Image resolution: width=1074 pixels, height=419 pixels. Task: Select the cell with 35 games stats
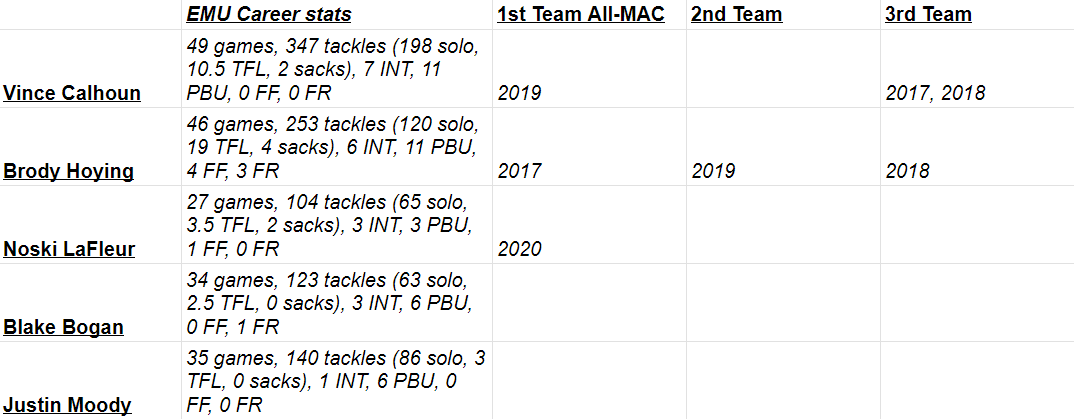(336, 381)
